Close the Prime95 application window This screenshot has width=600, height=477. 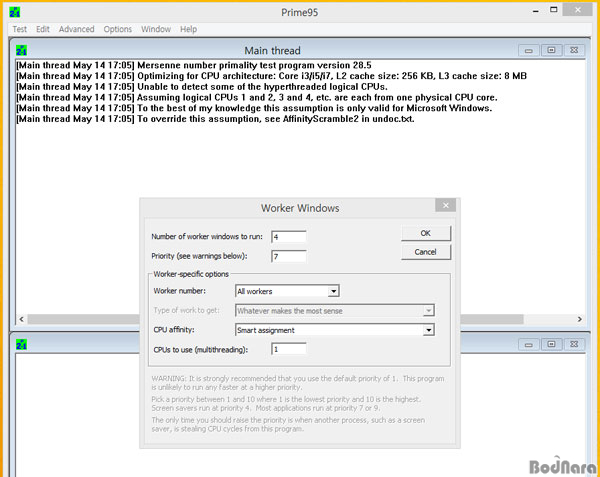pyautogui.click(x=578, y=10)
